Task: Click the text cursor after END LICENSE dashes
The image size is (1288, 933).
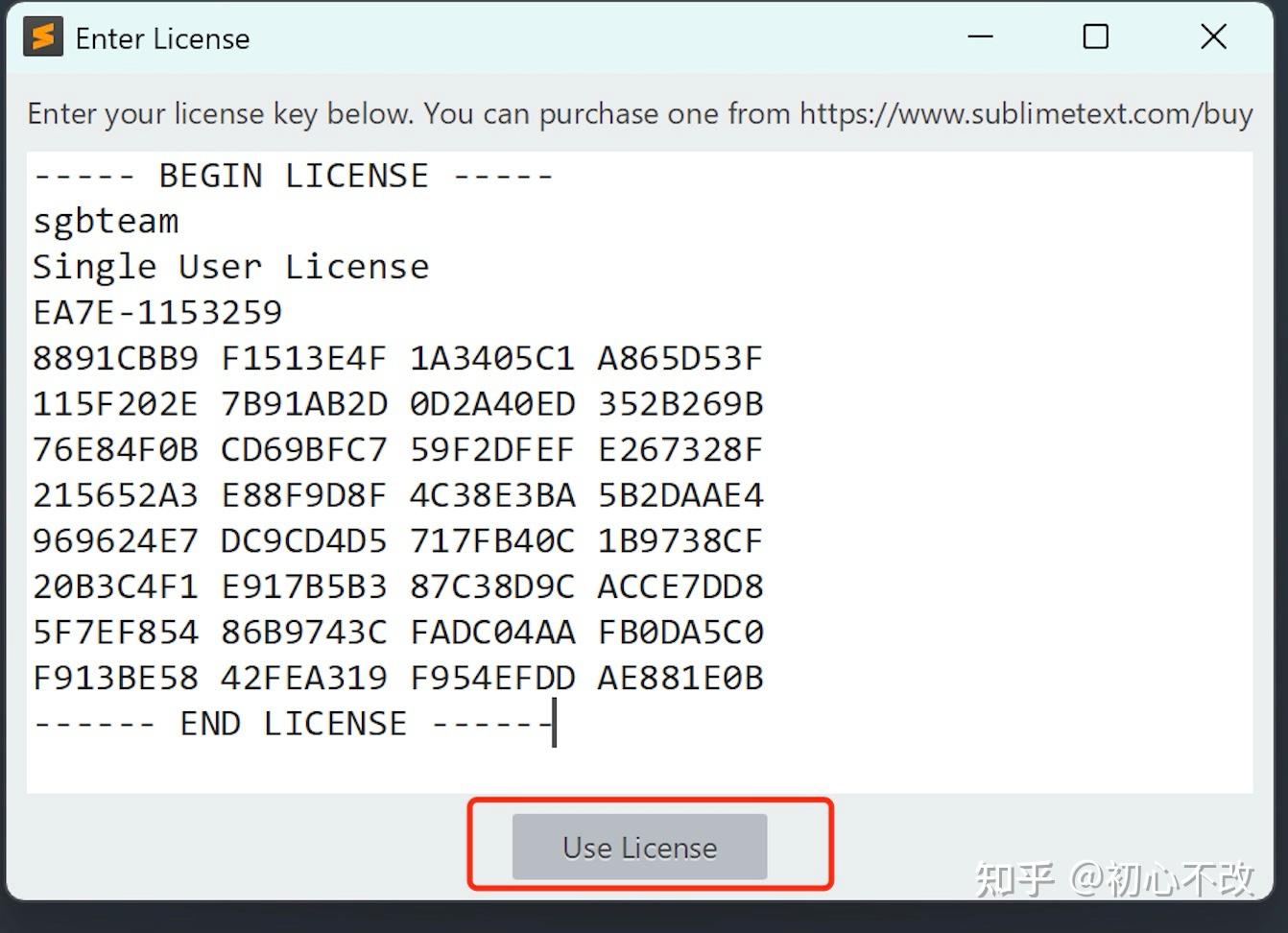Action: click(555, 723)
